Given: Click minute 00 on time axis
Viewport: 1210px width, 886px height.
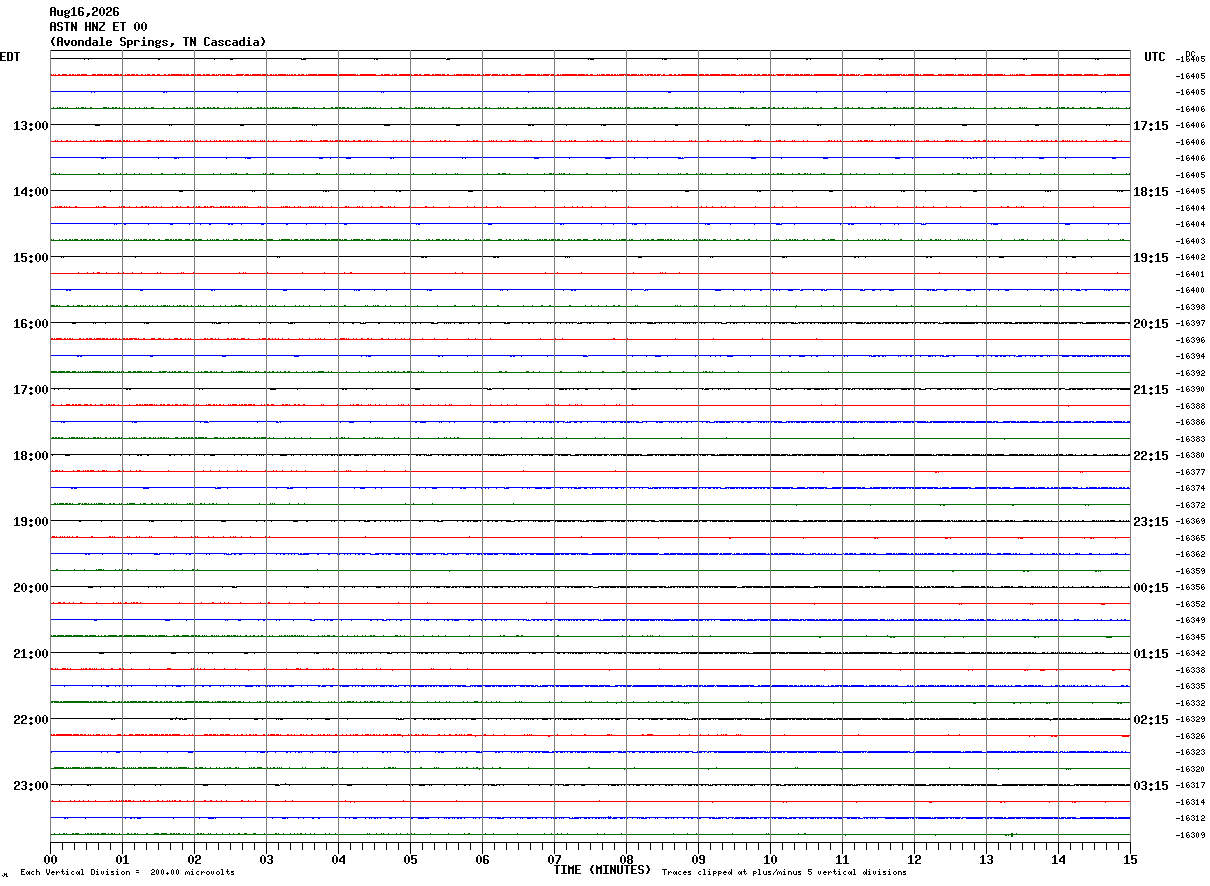Looking at the screenshot, I should [51, 859].
